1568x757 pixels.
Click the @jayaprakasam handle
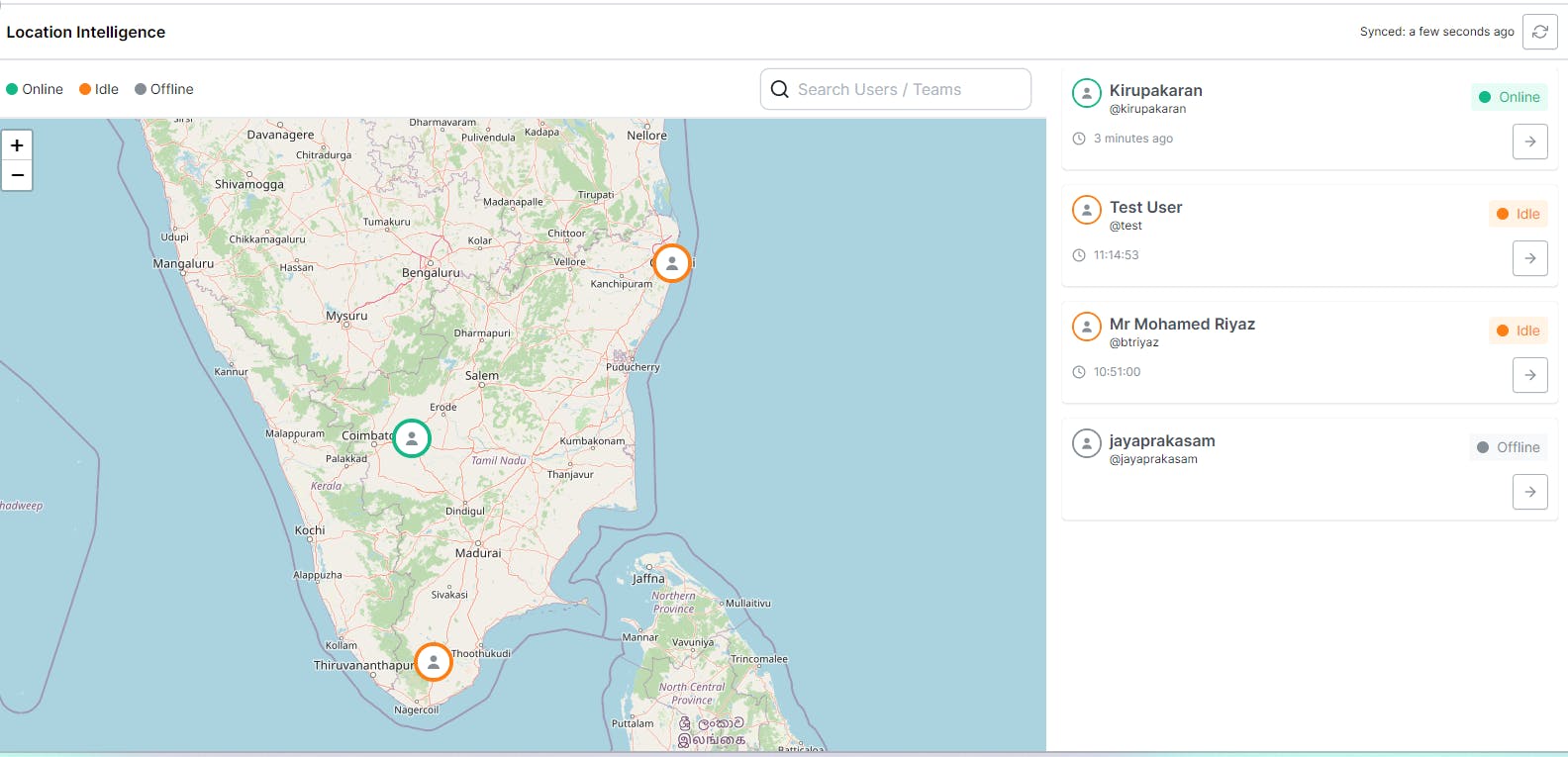click(1153, 459)
